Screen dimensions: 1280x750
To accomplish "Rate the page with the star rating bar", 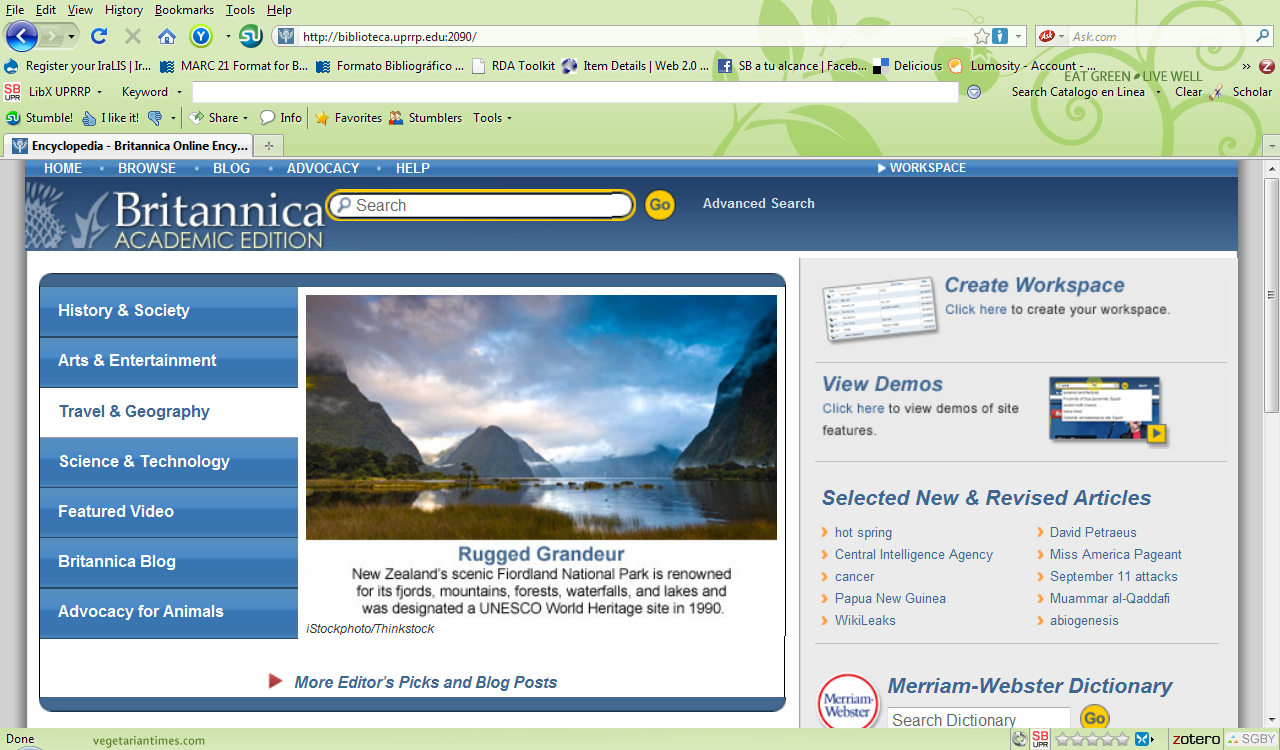I will click(x=1092, y=739).
